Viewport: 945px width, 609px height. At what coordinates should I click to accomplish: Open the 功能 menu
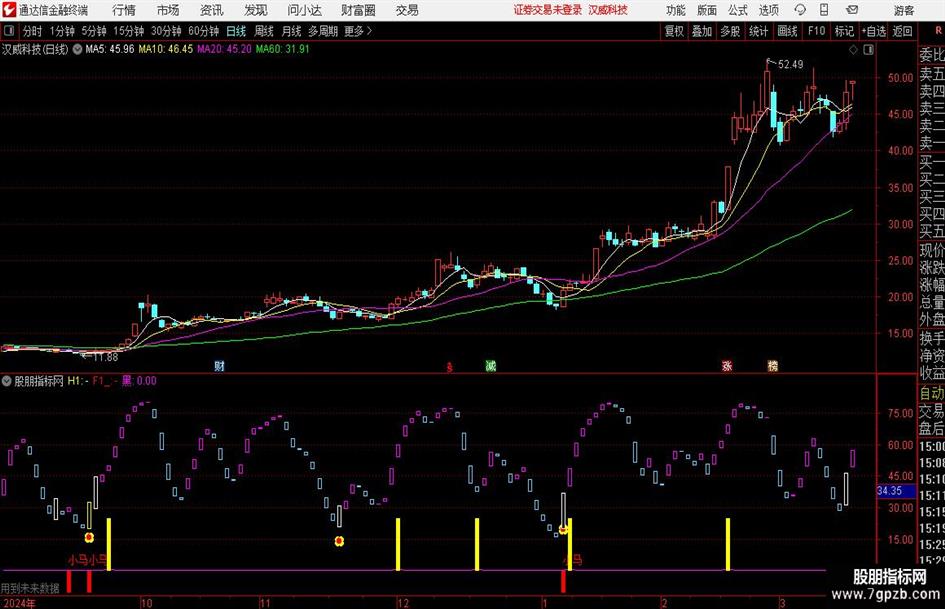pyautogui.click(x=676, y=10)
